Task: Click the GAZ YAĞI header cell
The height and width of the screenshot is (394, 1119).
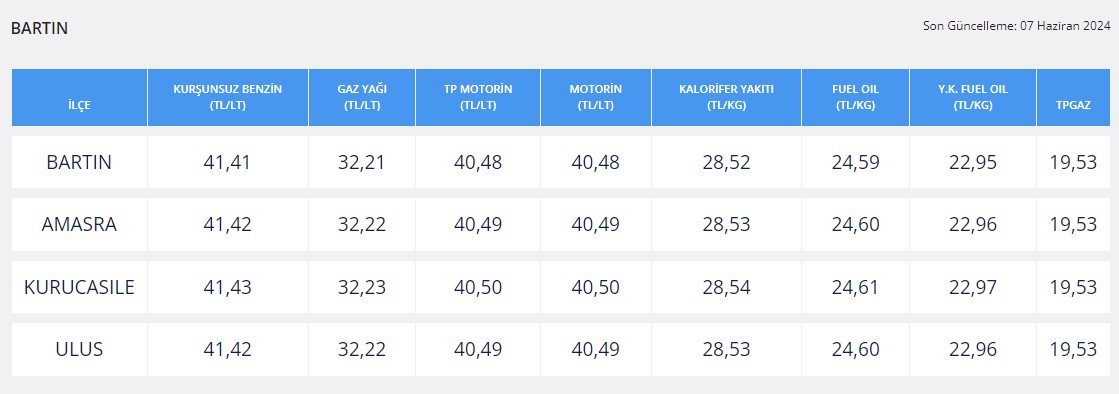Action: [362, 98]
